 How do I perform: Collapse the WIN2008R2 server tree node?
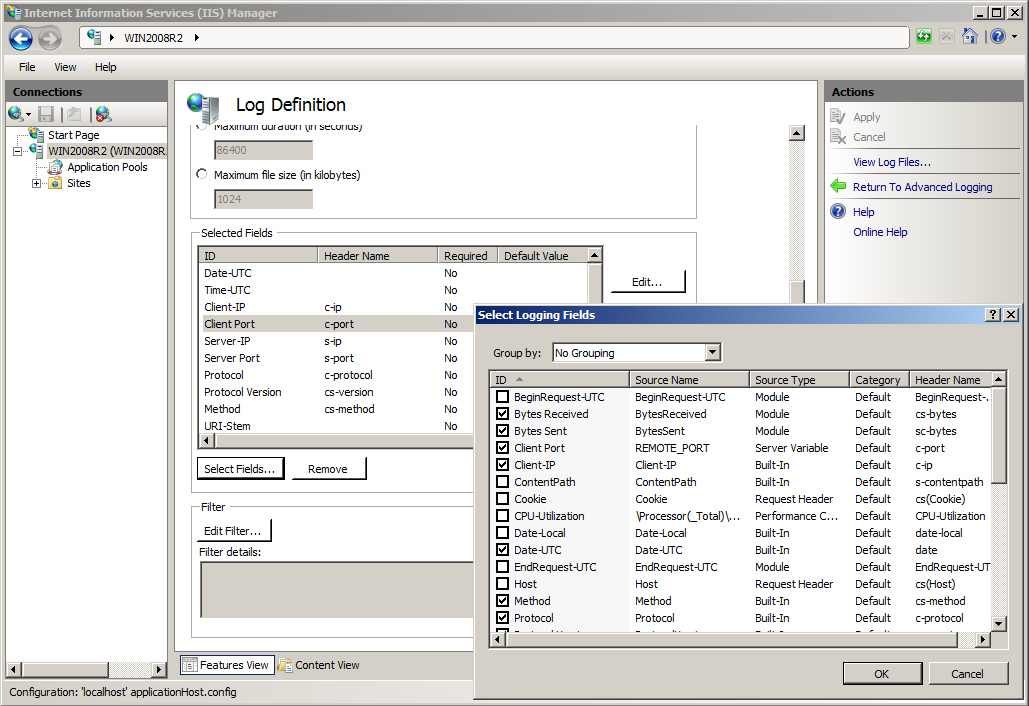tap(17, 151)
